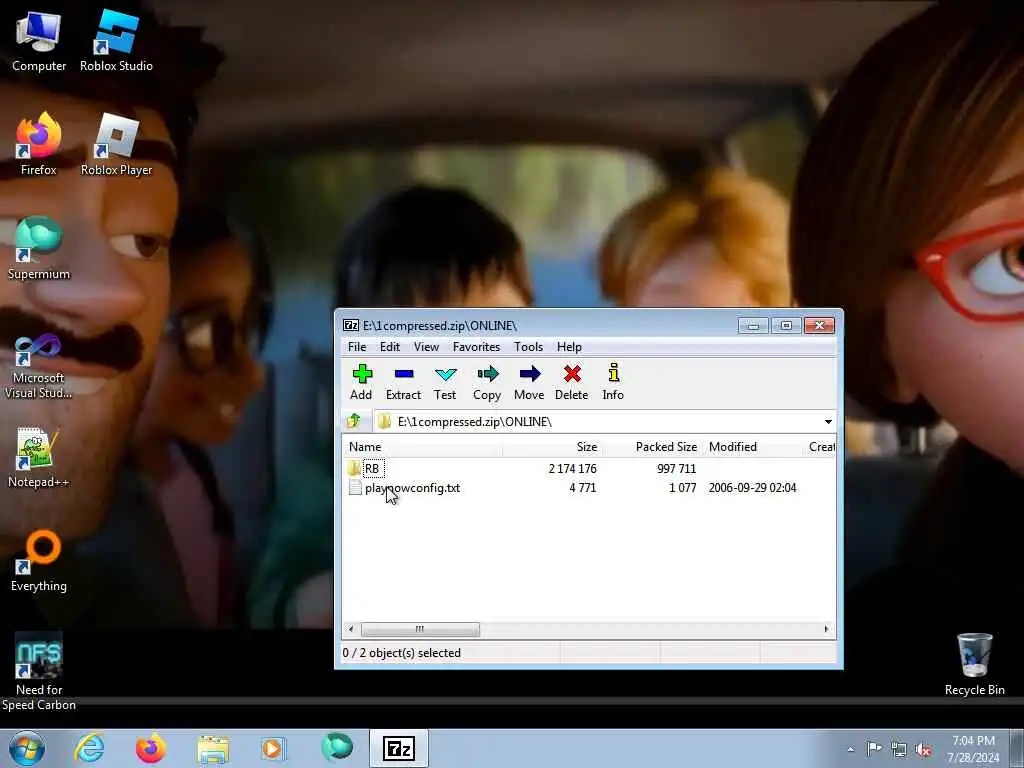Image resolution: width=1024 pixels, height=768 pixels.
Task: Open the Tools menu
Action: click(528, 347)
